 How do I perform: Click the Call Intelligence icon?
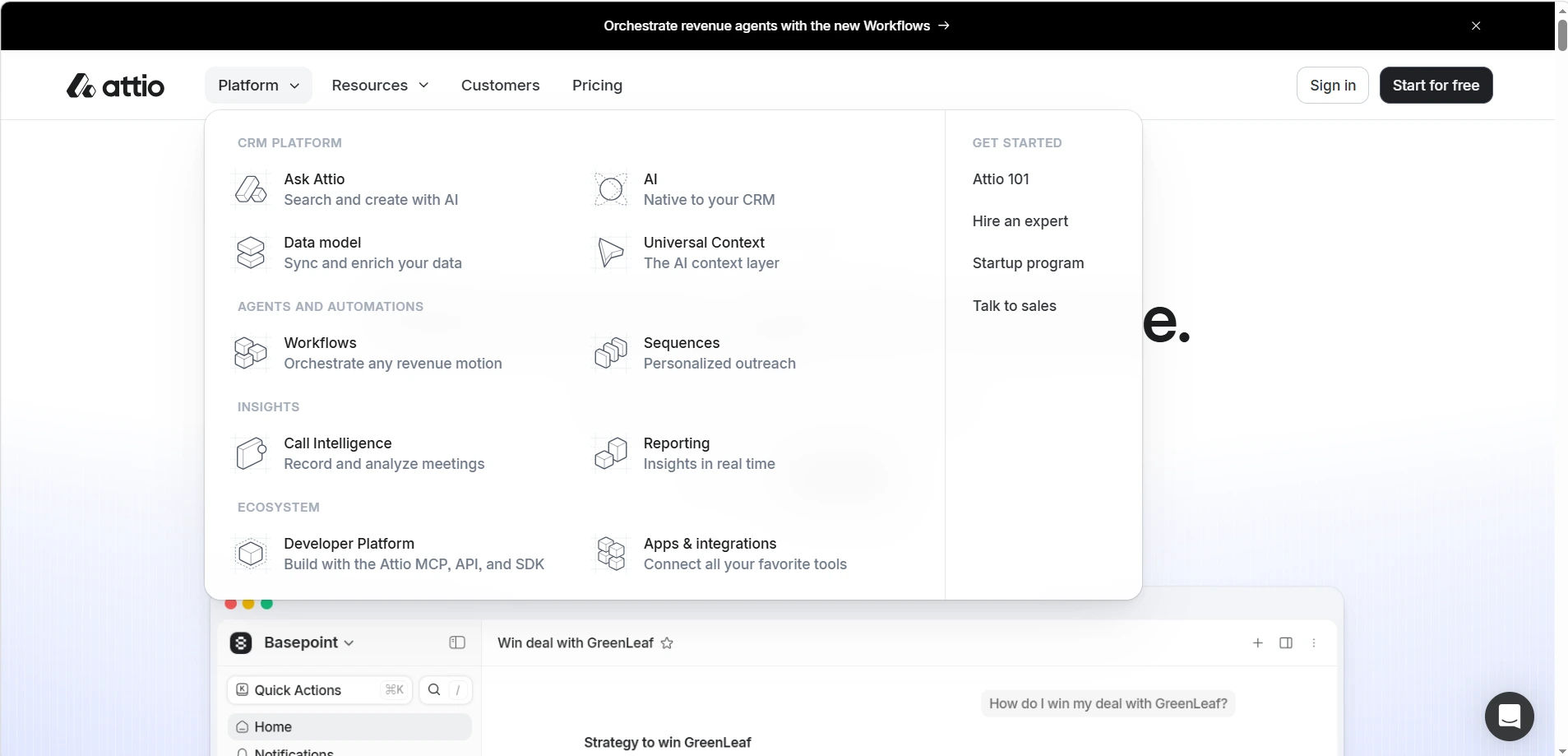pyautogui.click(x=251, y=453)
